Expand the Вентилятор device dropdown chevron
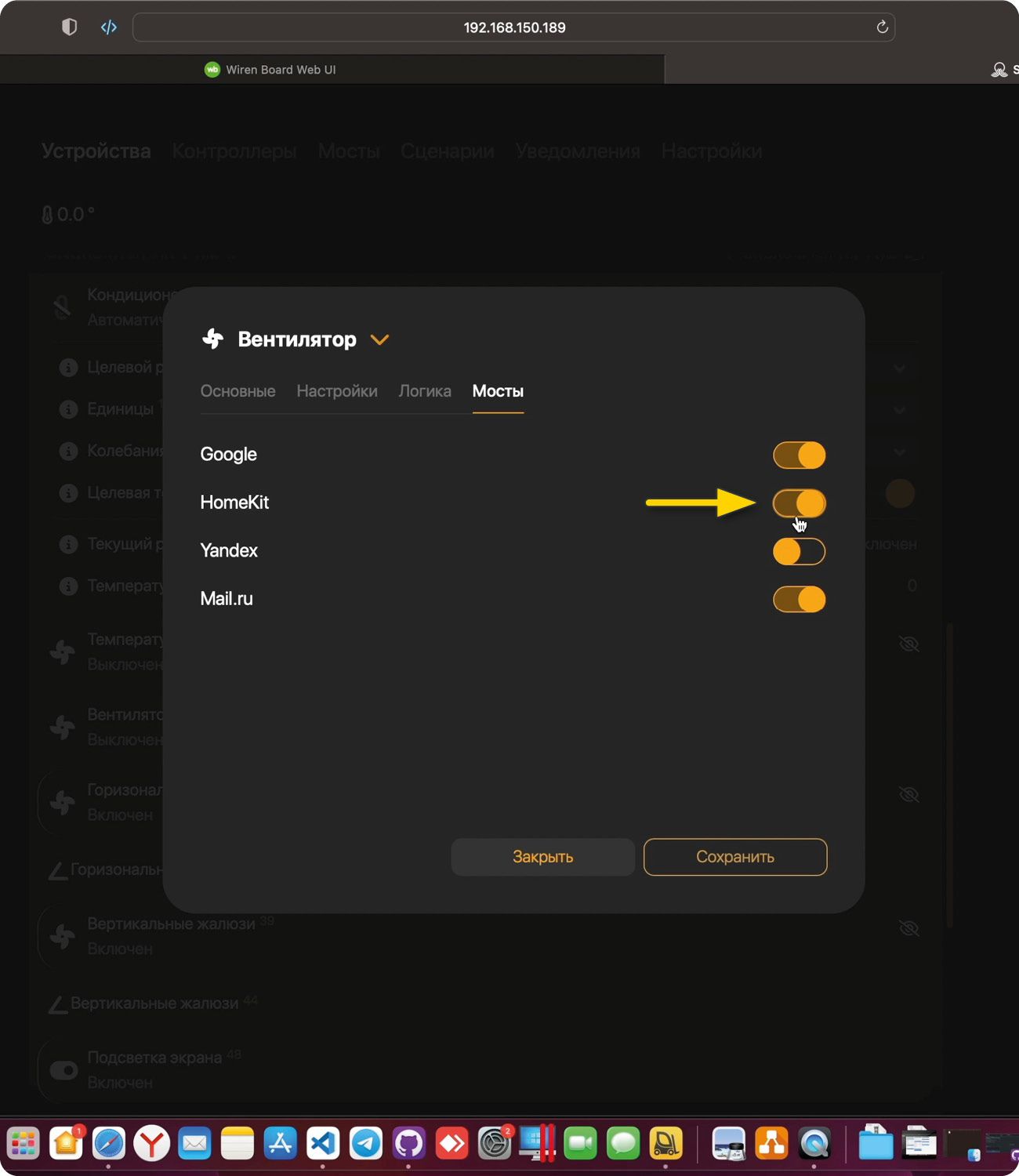The width and height of the screenshot is (1019, 1176). tap(379, 339)
